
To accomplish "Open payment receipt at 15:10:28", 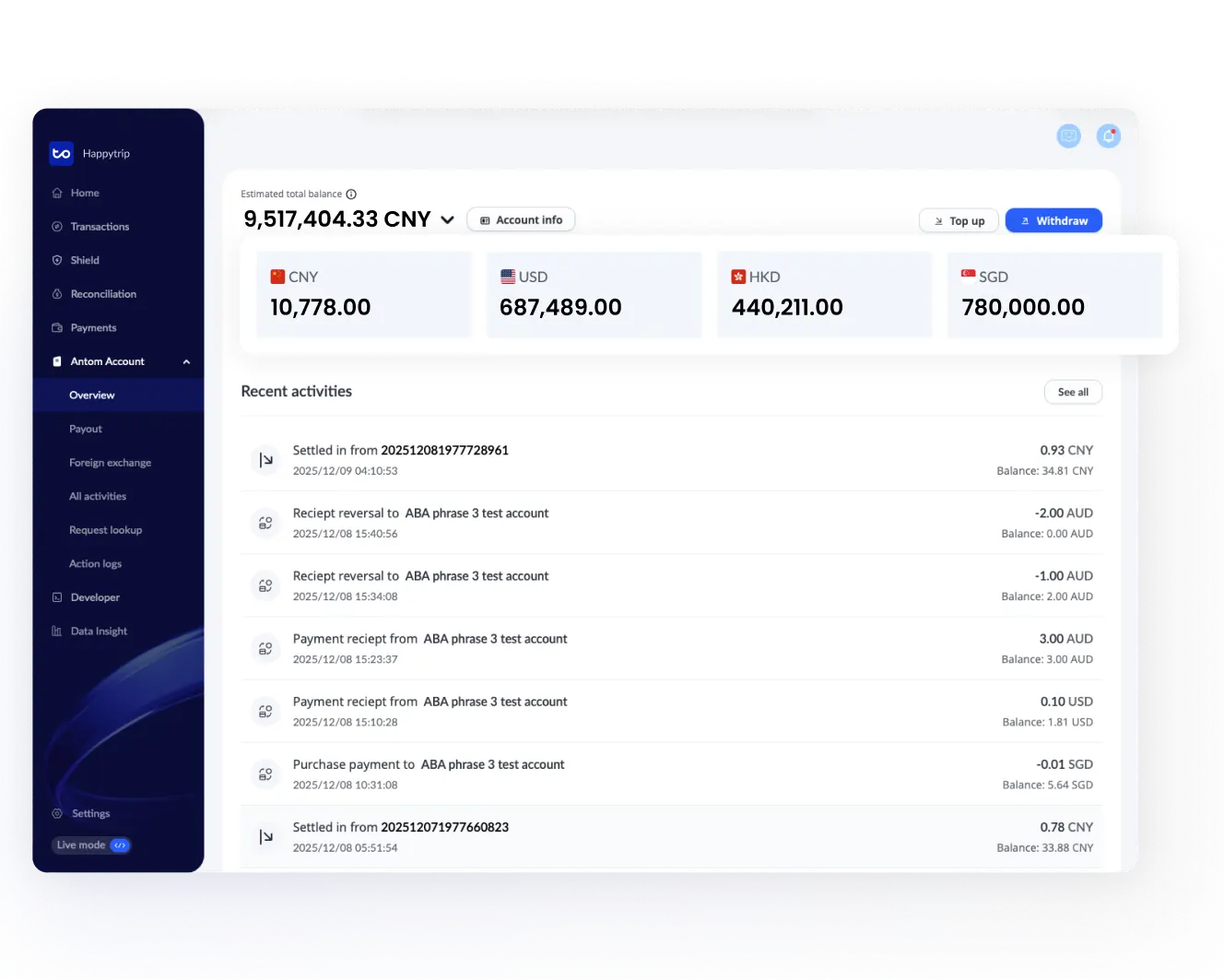I will (x=671, y=711).
